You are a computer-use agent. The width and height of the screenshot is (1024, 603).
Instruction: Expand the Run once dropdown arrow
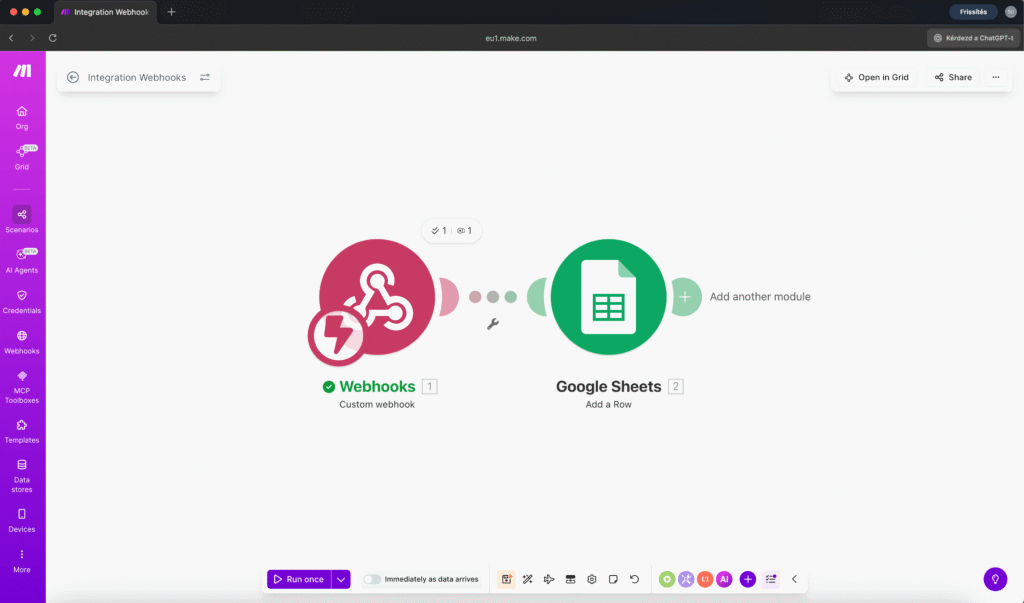(x=340, y=579)
